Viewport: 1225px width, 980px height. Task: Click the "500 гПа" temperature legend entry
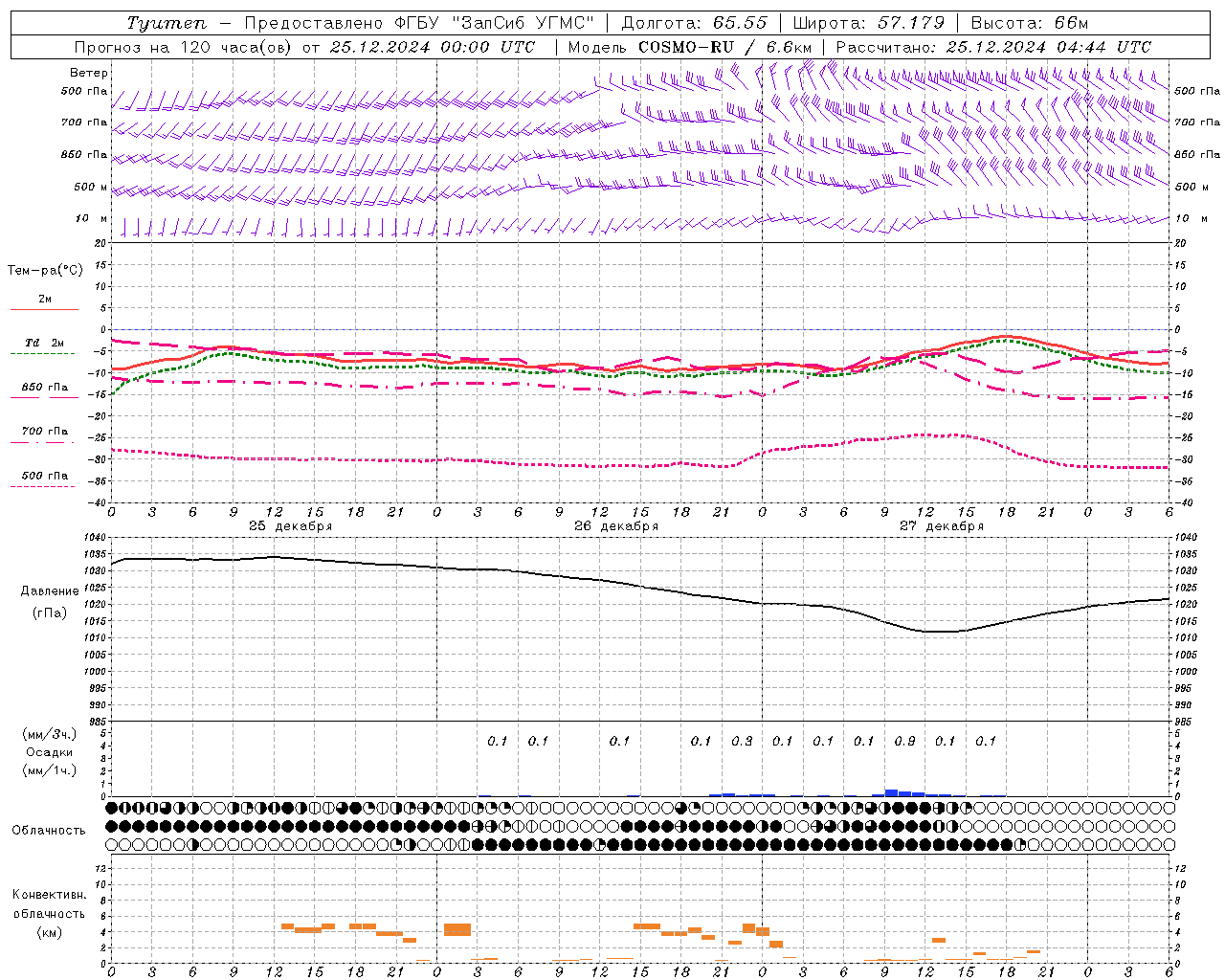click(45, 476)
